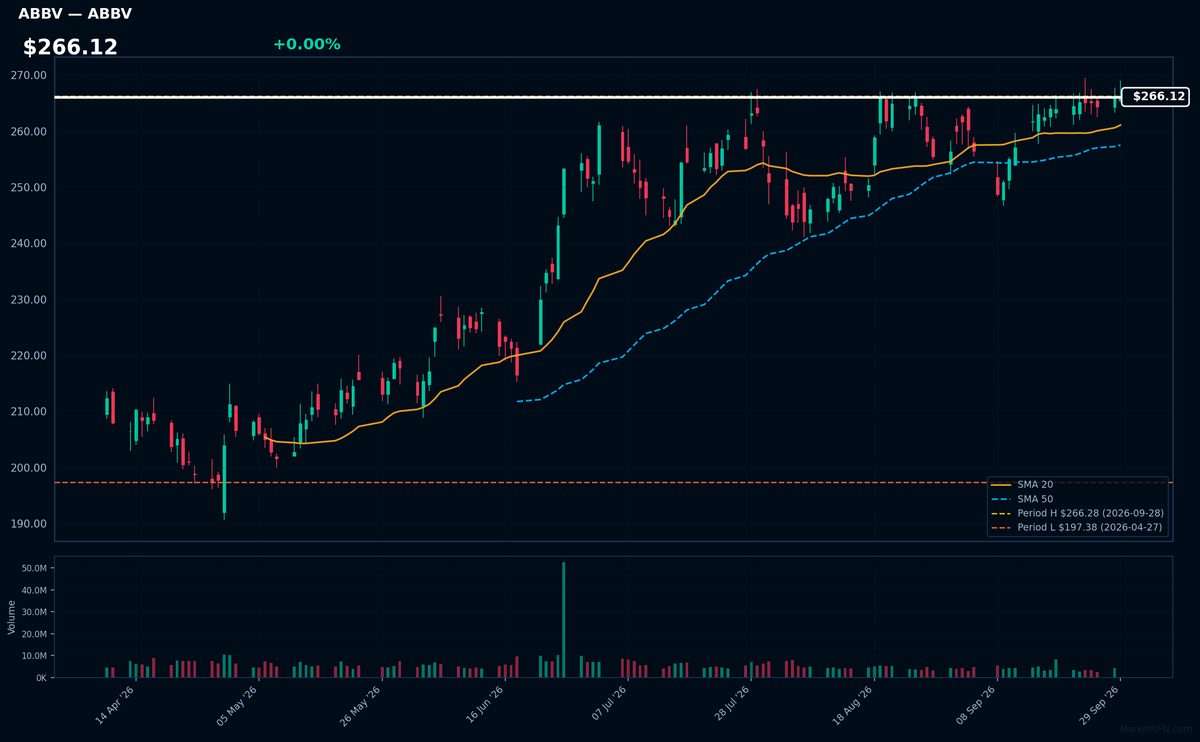Click the 29 Sep '26 date label
This screenshot has height=742, width=1200.
[1100, 704]
